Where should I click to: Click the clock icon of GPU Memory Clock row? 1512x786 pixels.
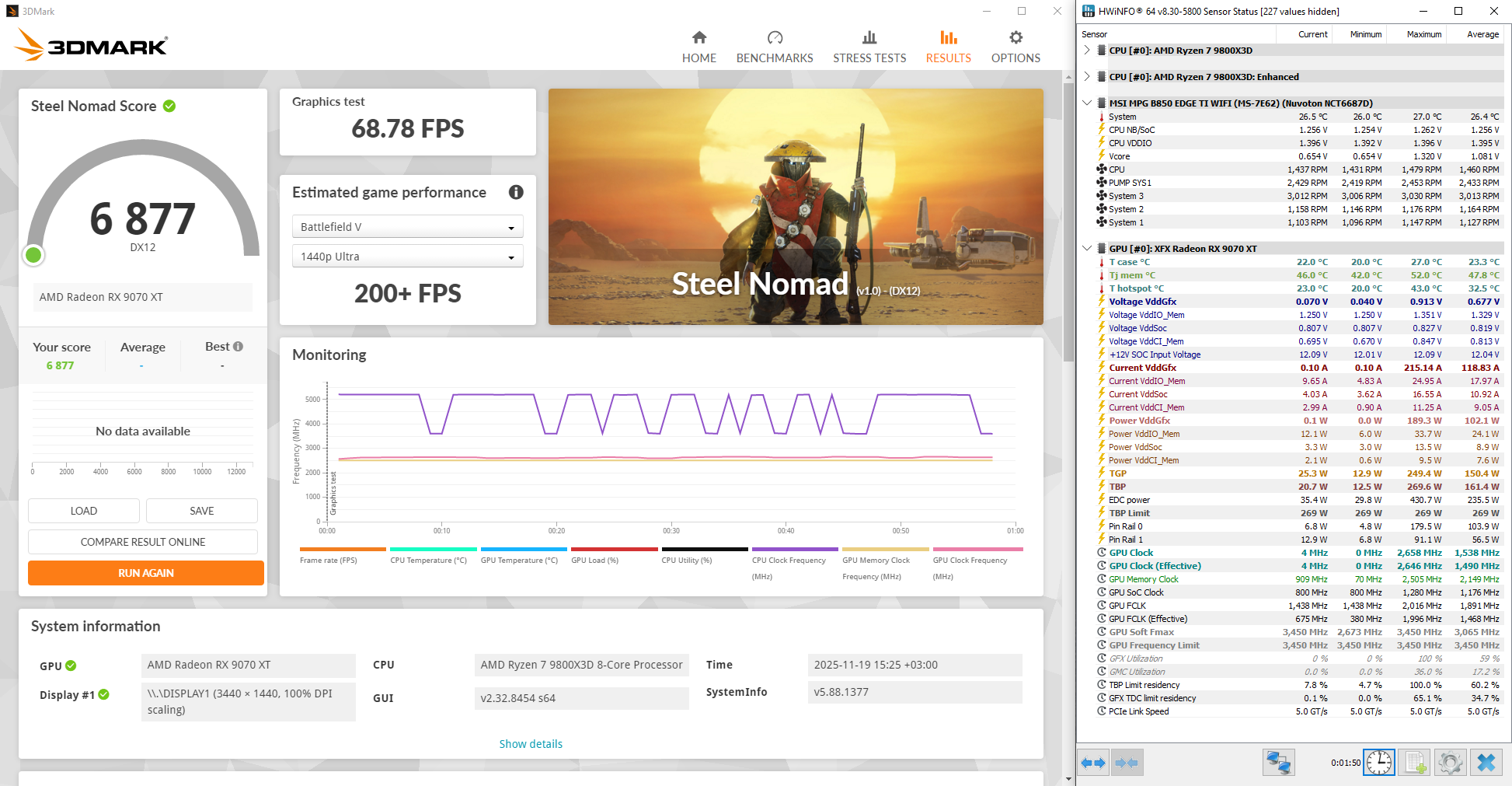[x=1102, y=579]
